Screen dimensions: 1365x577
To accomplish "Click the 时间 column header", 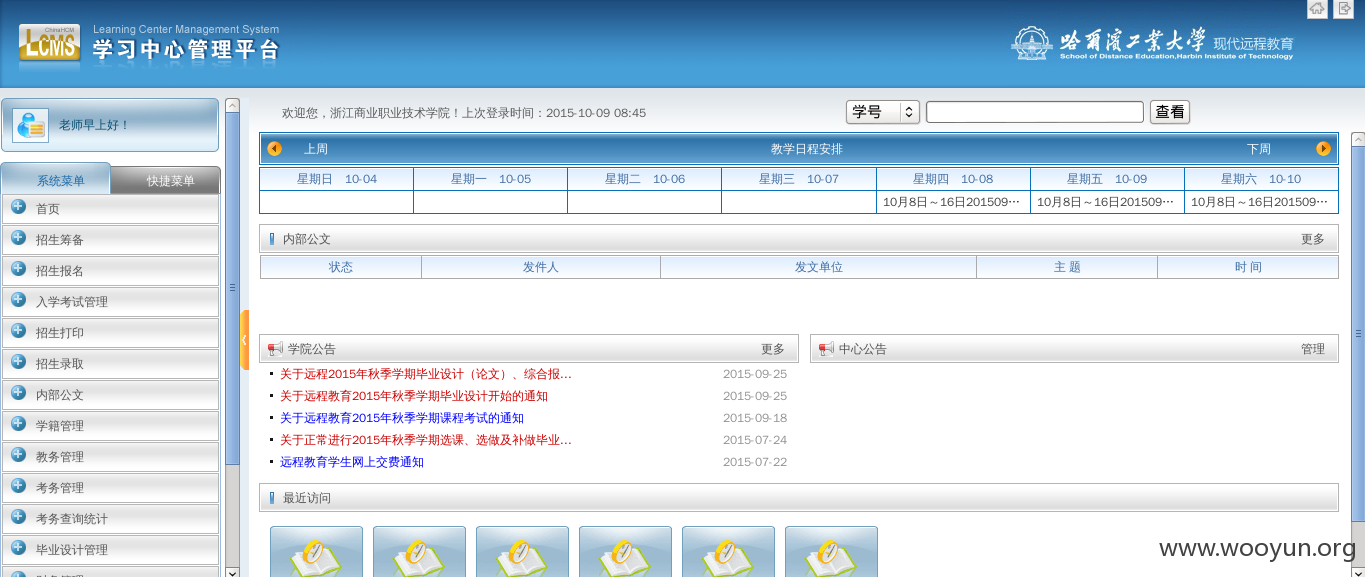I will coord(1248,267).
